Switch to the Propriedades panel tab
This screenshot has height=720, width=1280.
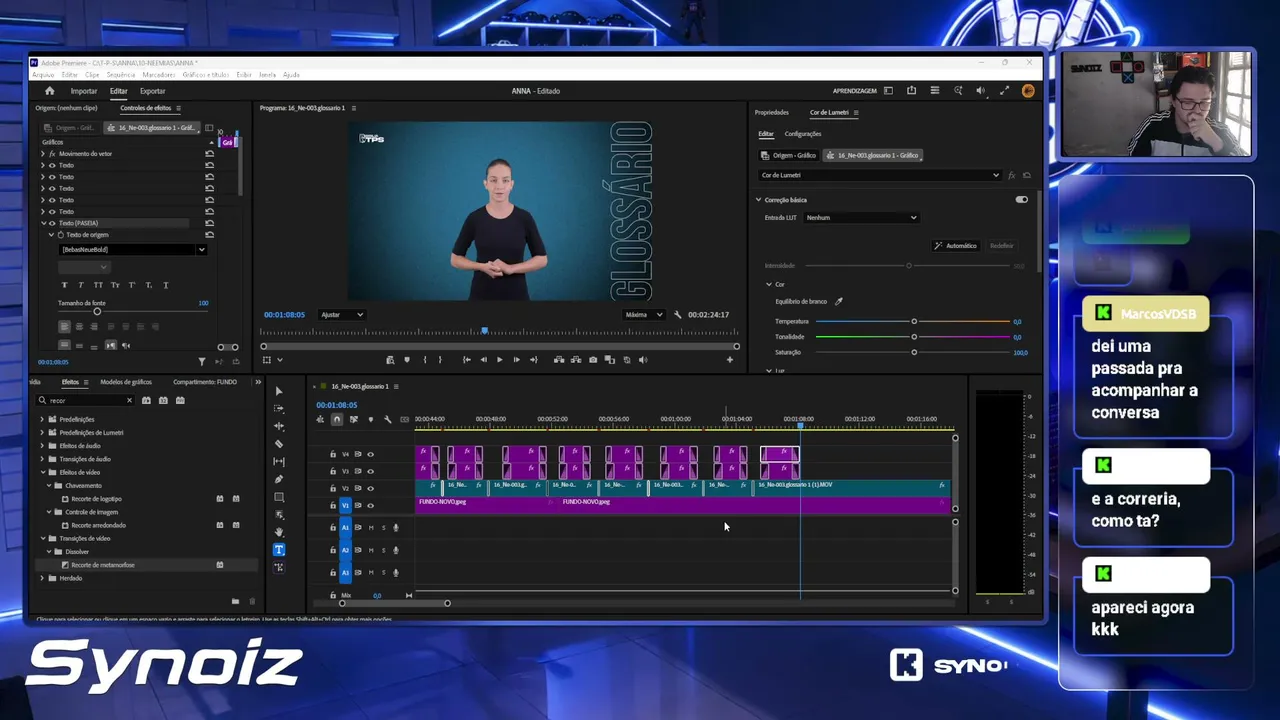tap(772, 112)
